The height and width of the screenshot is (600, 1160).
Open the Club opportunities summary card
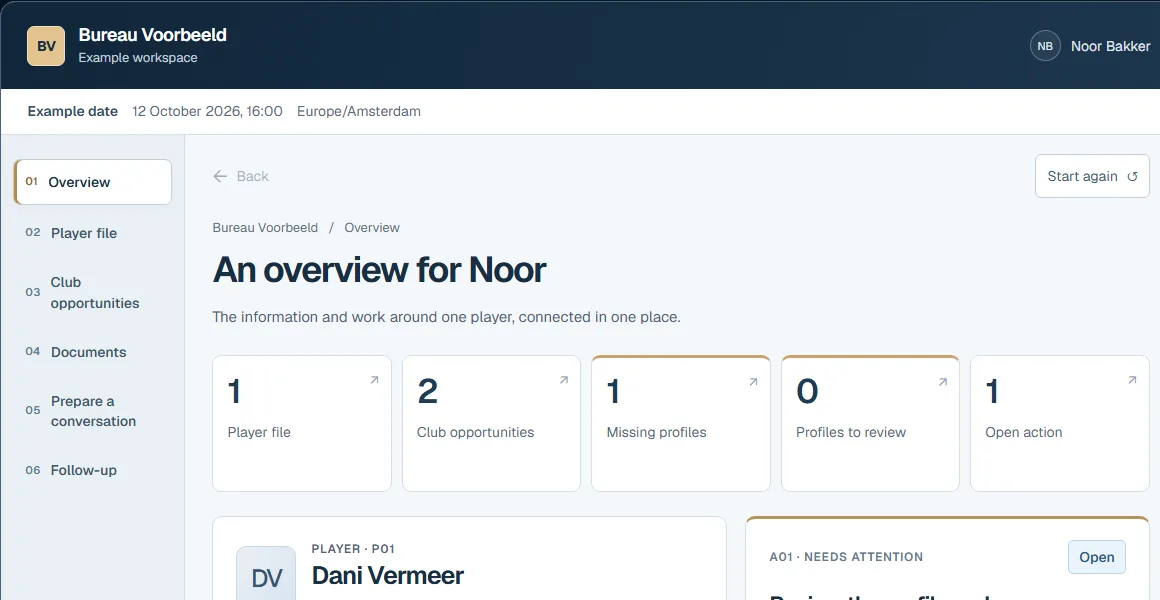point(491,423)
